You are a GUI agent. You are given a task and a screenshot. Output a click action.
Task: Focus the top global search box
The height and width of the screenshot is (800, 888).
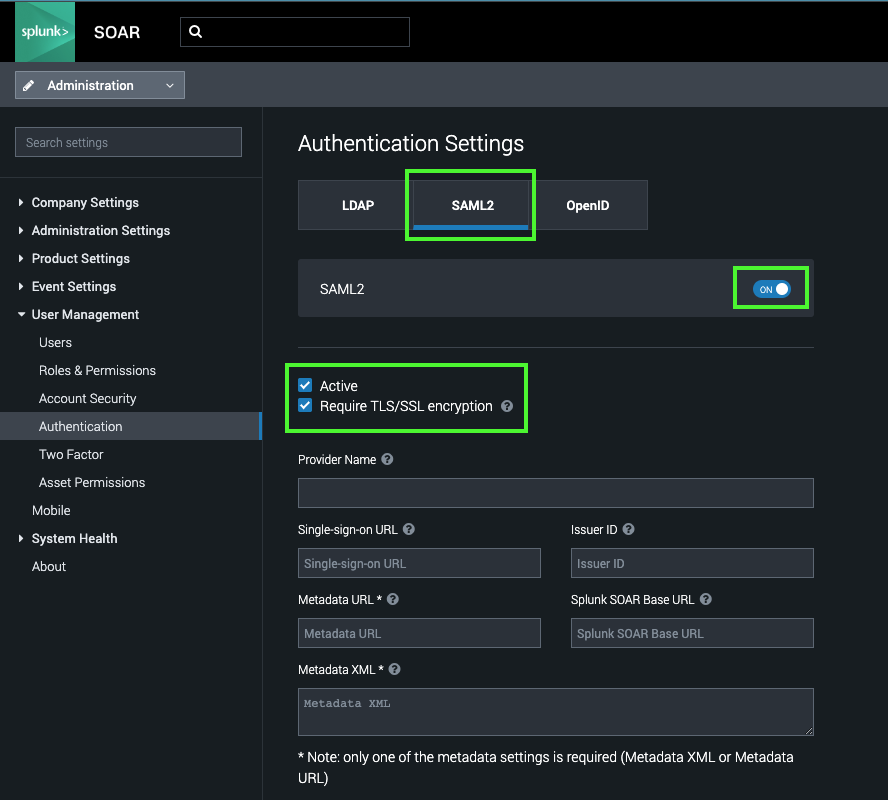click(x=294, y=32)
